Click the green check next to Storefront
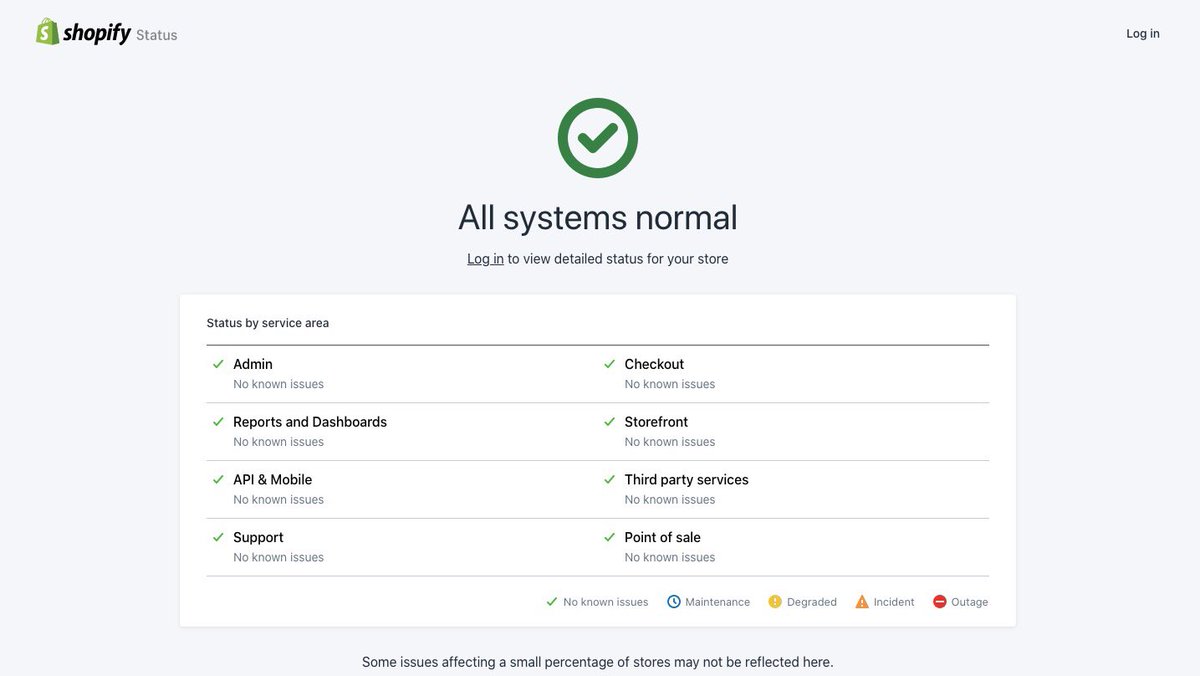1200x676 pixels. 609,422
